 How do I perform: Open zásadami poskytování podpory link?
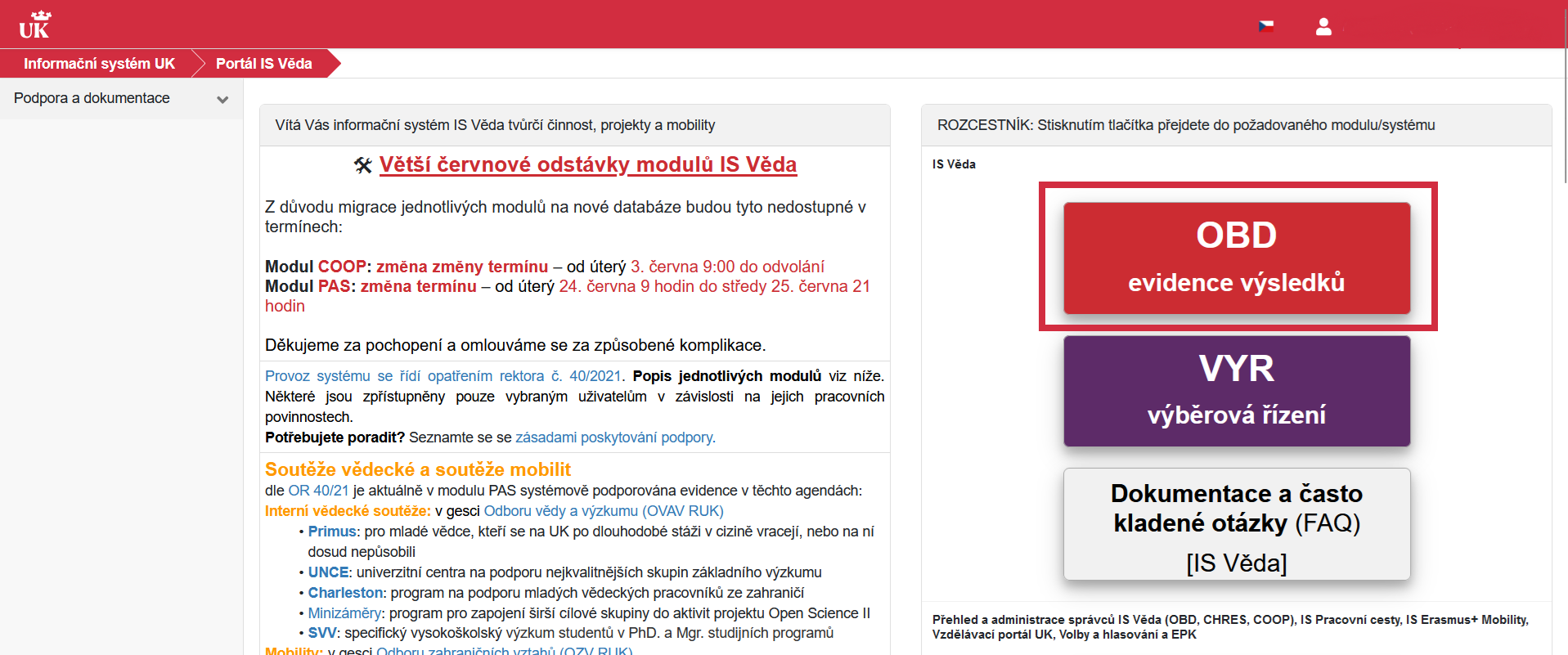point(613,437)
